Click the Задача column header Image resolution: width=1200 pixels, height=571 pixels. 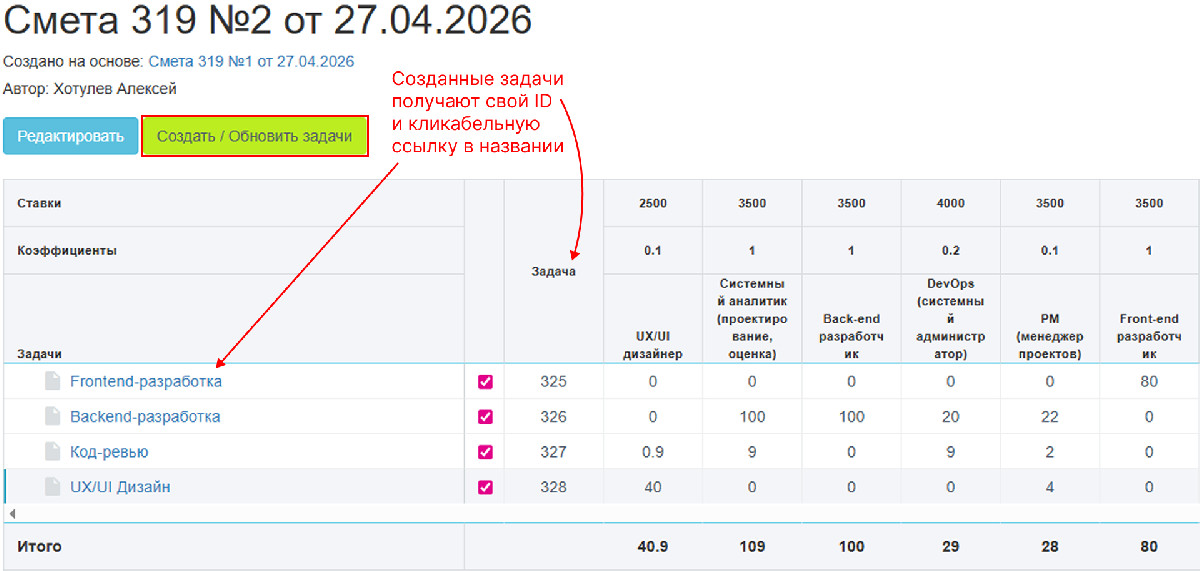553,271
